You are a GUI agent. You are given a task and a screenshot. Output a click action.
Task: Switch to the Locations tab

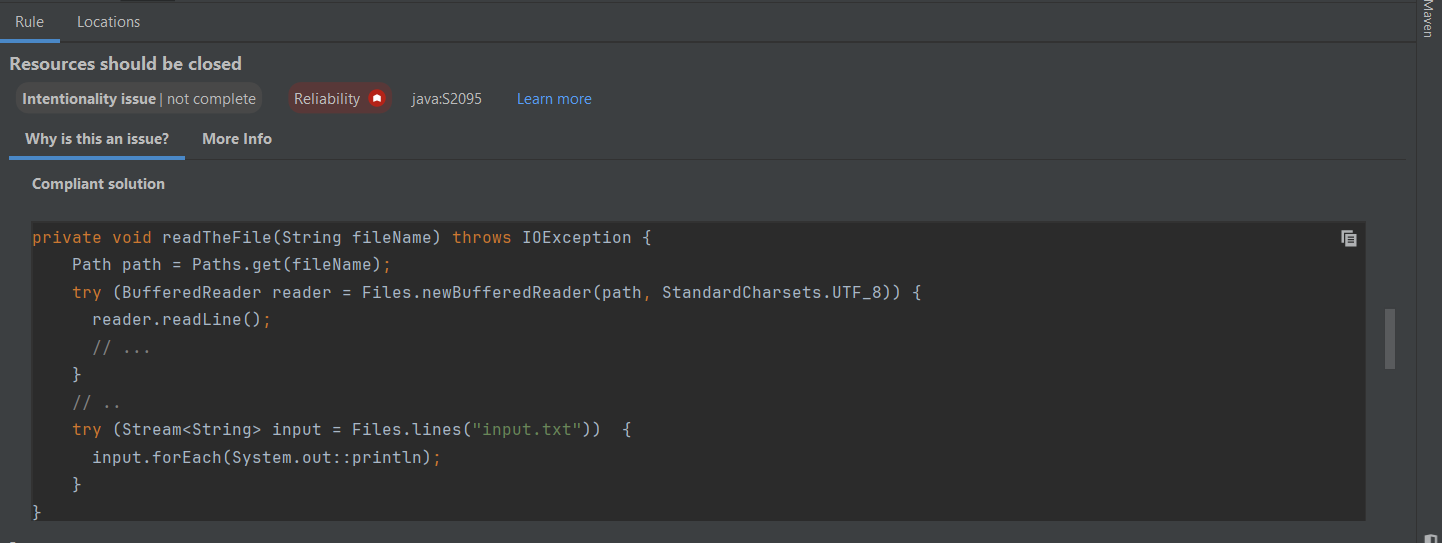pos(109,21)
